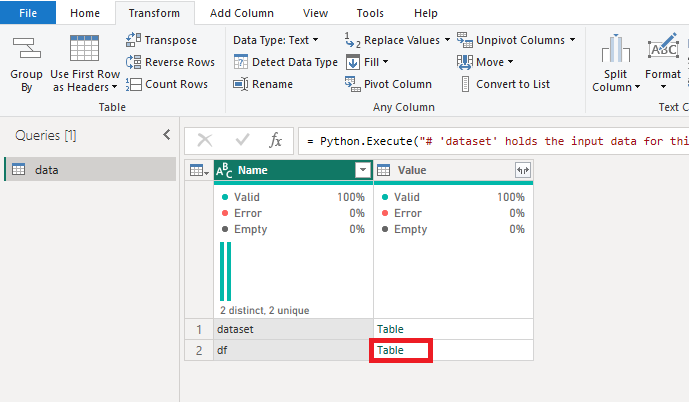Select the data query in Queries pane
The image size is (691, 405).
(46, 170)
